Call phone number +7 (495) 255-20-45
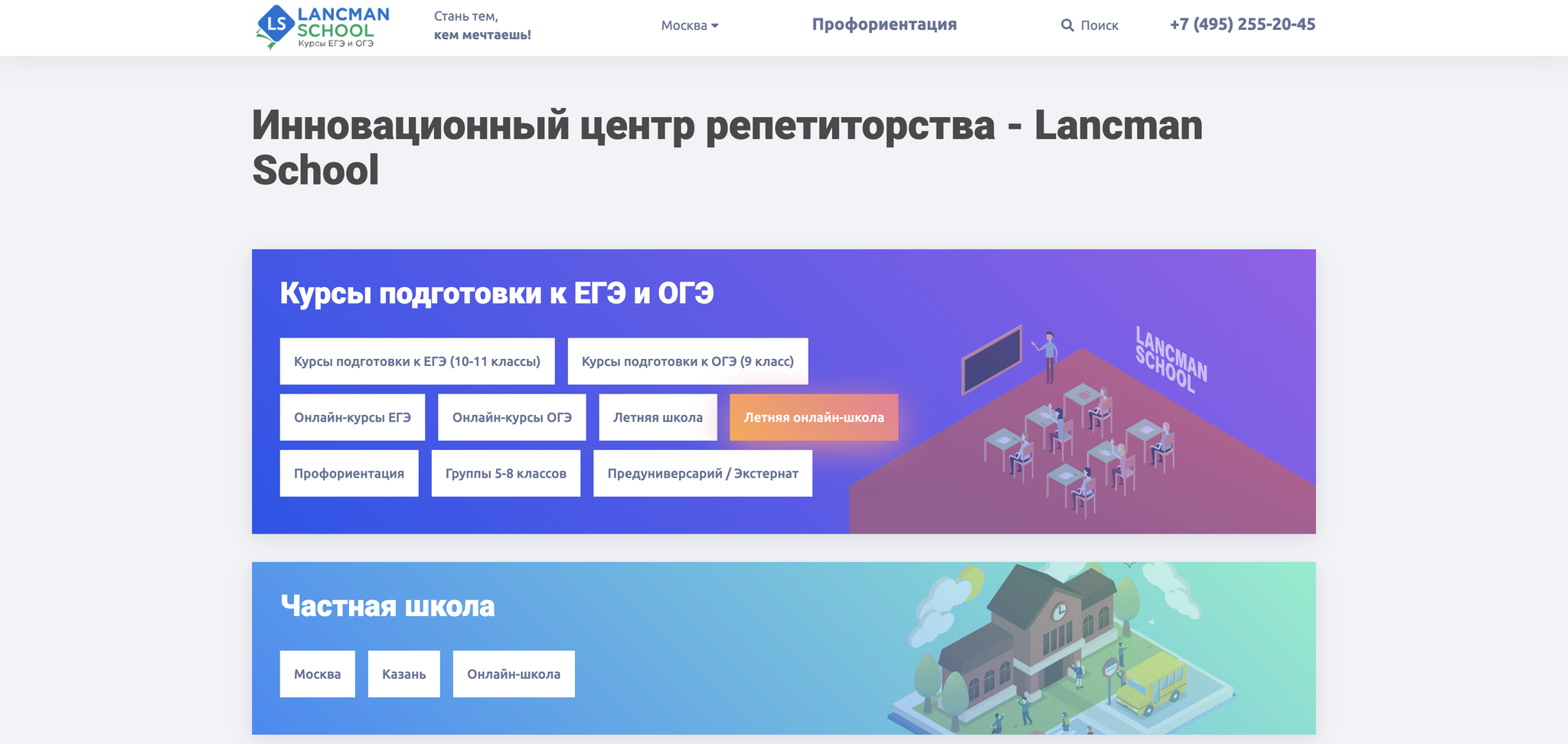Screen dimensions: 1568x744 click(x=1243, y=24)
